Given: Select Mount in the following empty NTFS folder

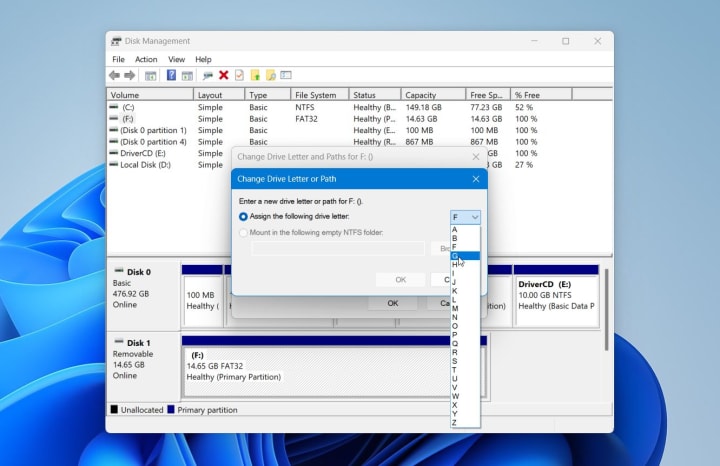Looking at the screenshot, I should (x=243, y=233).
